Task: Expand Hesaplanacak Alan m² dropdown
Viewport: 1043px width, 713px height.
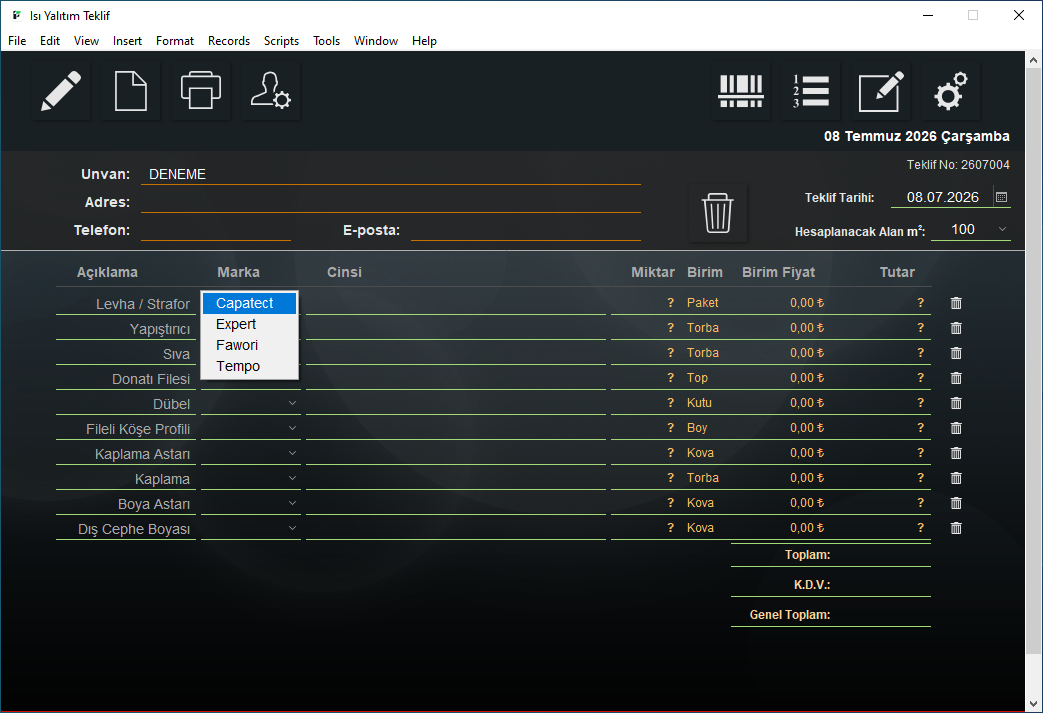Action: pyautogui.click(x=1002, y=229)
